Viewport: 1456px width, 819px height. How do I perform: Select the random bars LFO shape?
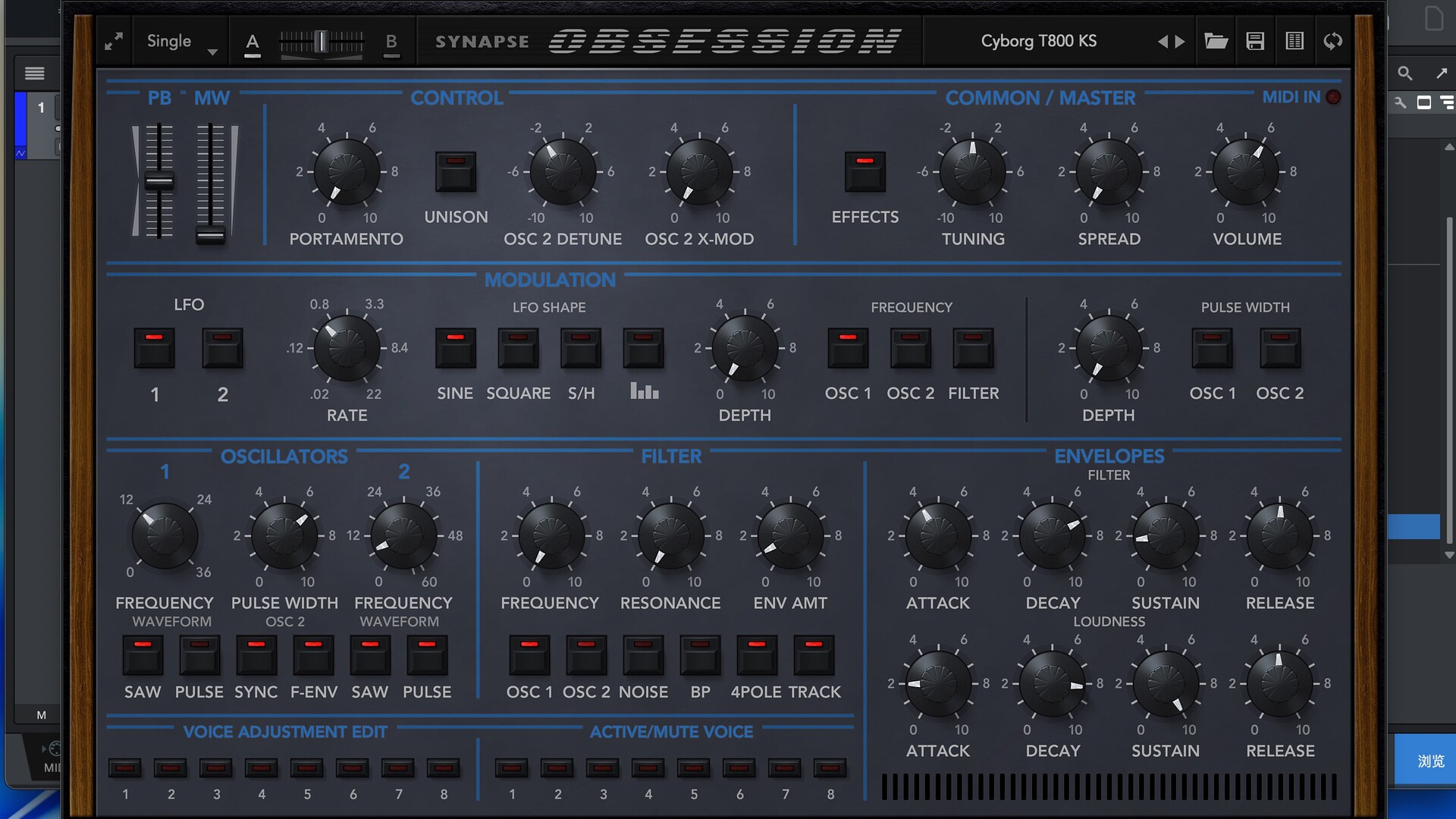click(643, 347)
